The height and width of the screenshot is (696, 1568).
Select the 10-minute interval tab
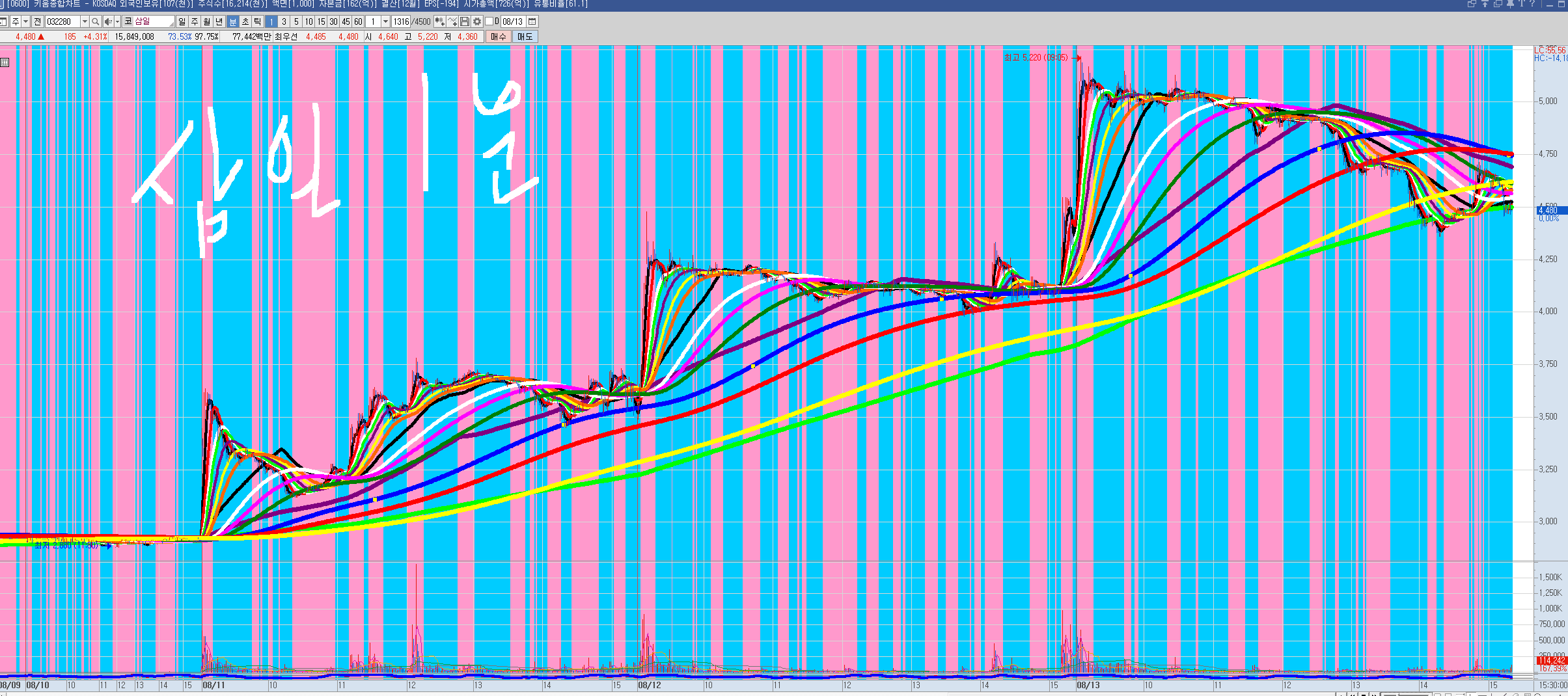[x=309, y=21]
